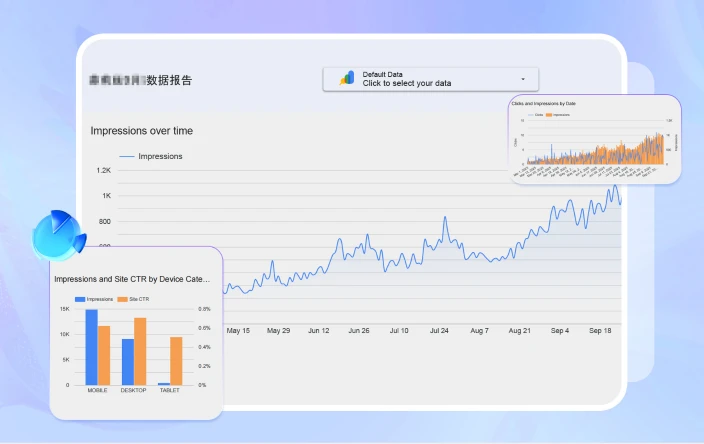Click the orange DESKTOP Site CTR bar
The height and width of the screenshot is (444, 704).
(x=140, y=351)
